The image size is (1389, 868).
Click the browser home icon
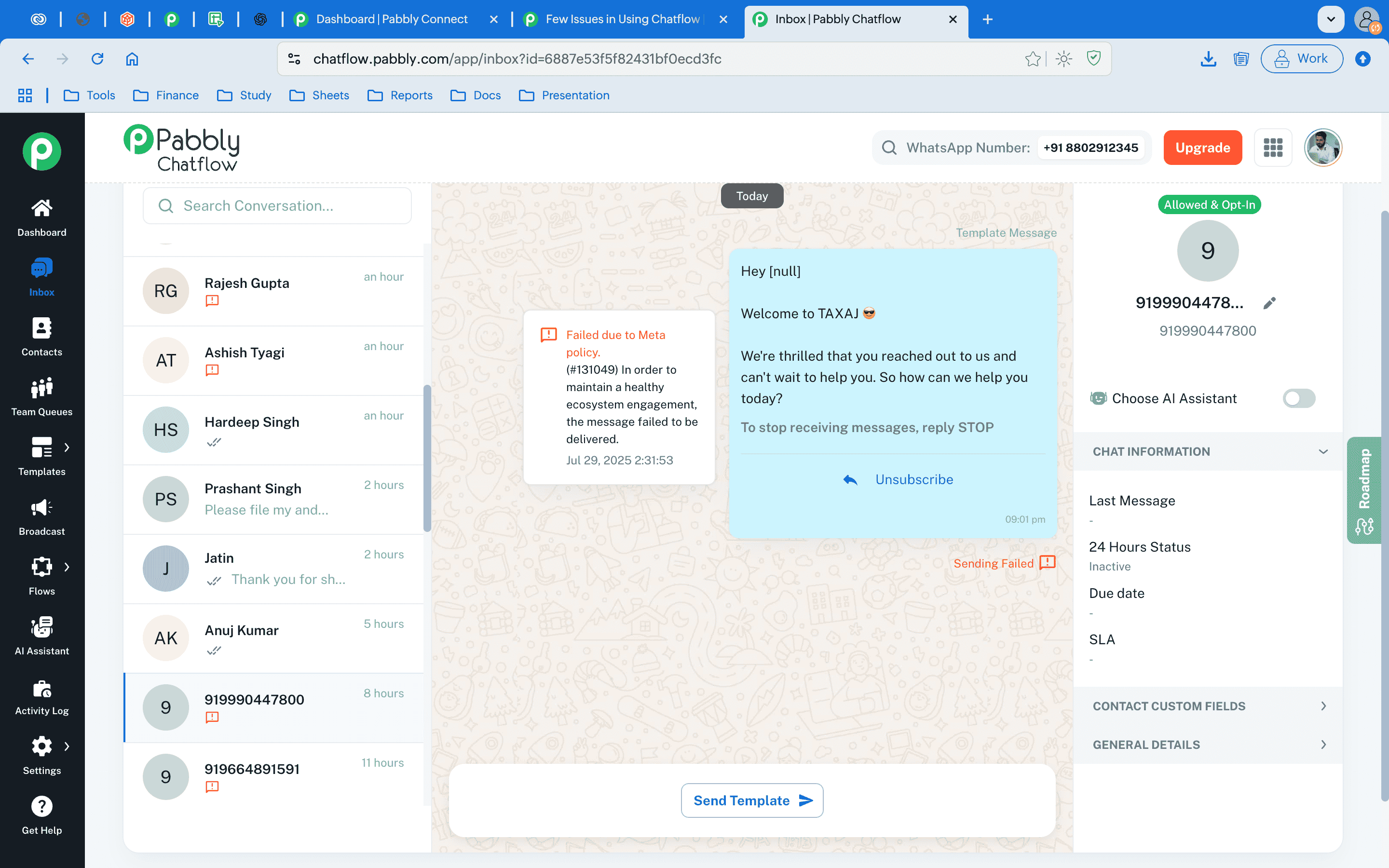132,58
